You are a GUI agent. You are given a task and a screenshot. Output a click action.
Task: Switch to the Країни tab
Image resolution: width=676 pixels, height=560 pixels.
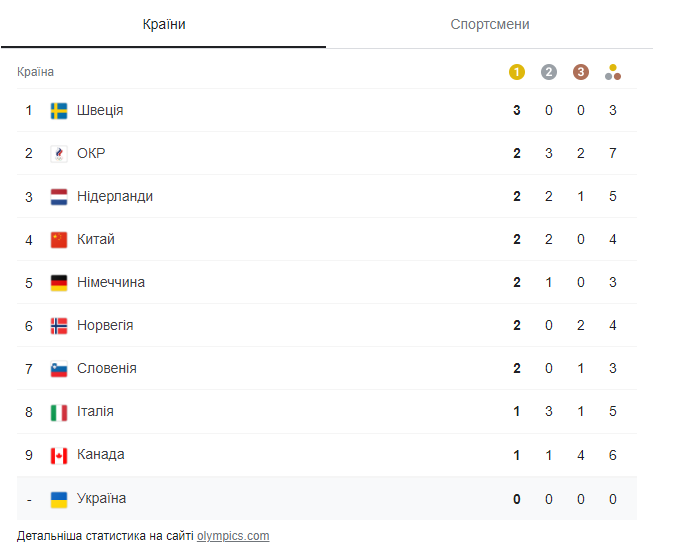point(164,24)
